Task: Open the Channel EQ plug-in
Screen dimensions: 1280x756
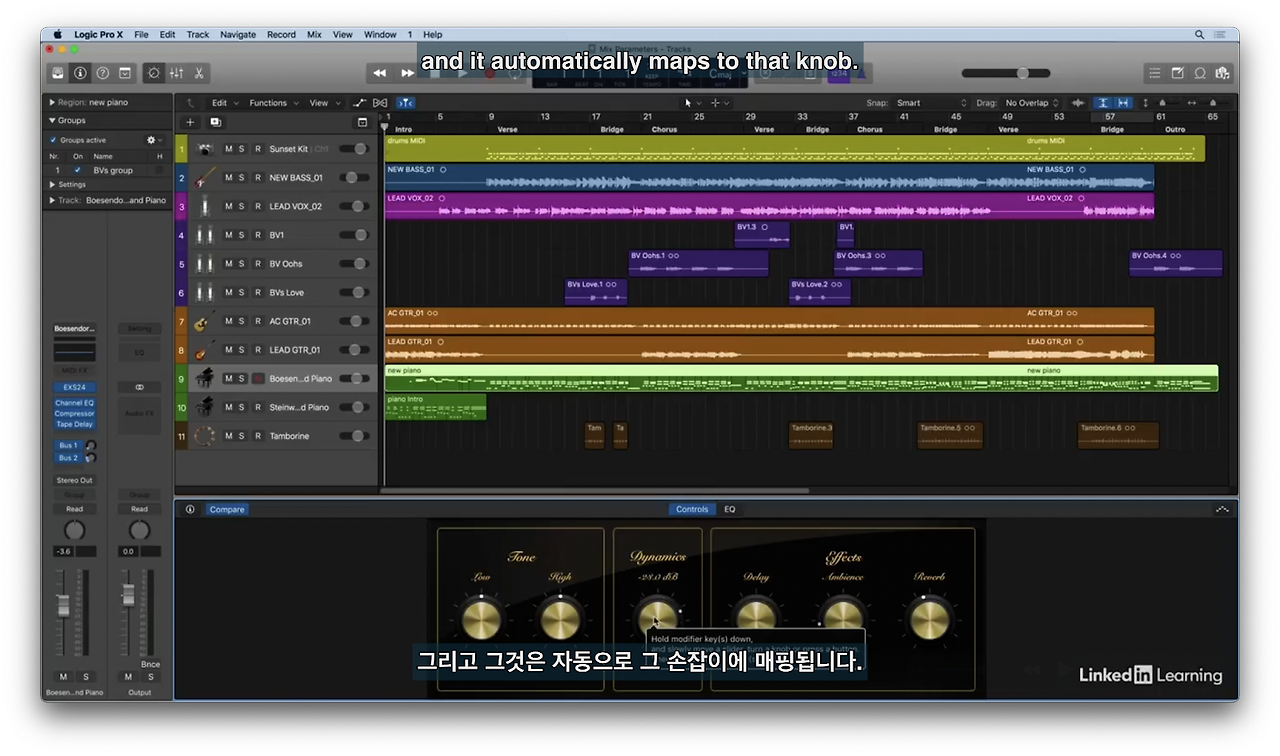Action: tap(75, 403)
